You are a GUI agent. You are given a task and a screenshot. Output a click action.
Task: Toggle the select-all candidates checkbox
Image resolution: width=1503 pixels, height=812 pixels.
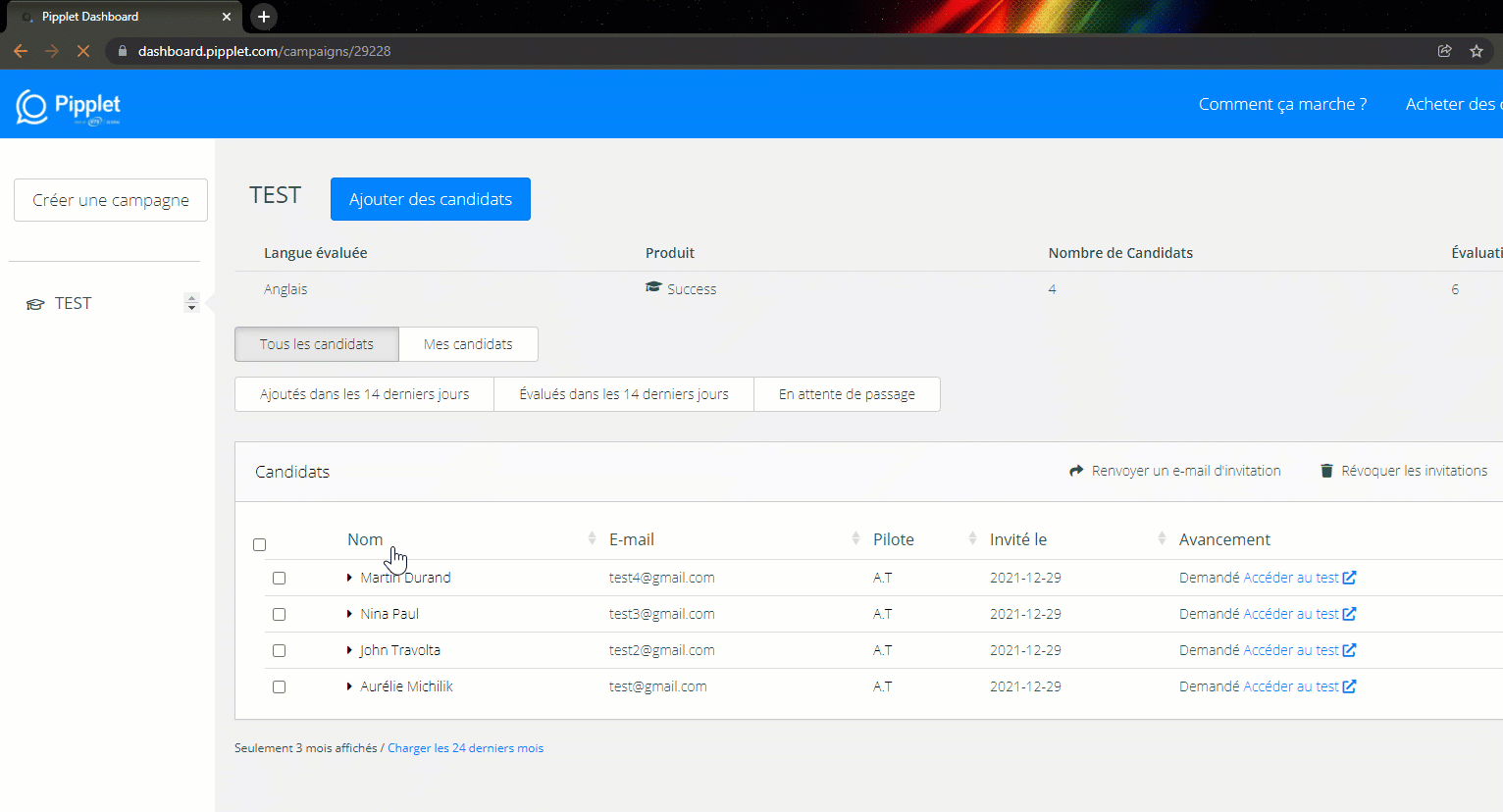(x=260, y=544)
